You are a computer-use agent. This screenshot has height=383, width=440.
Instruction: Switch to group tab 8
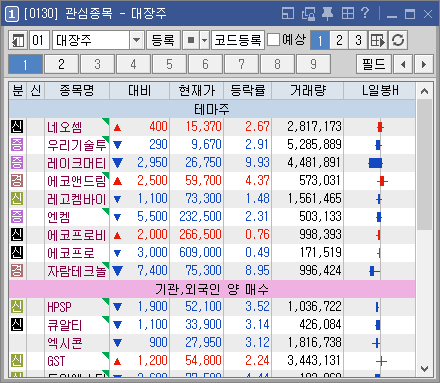click(278, 64)
